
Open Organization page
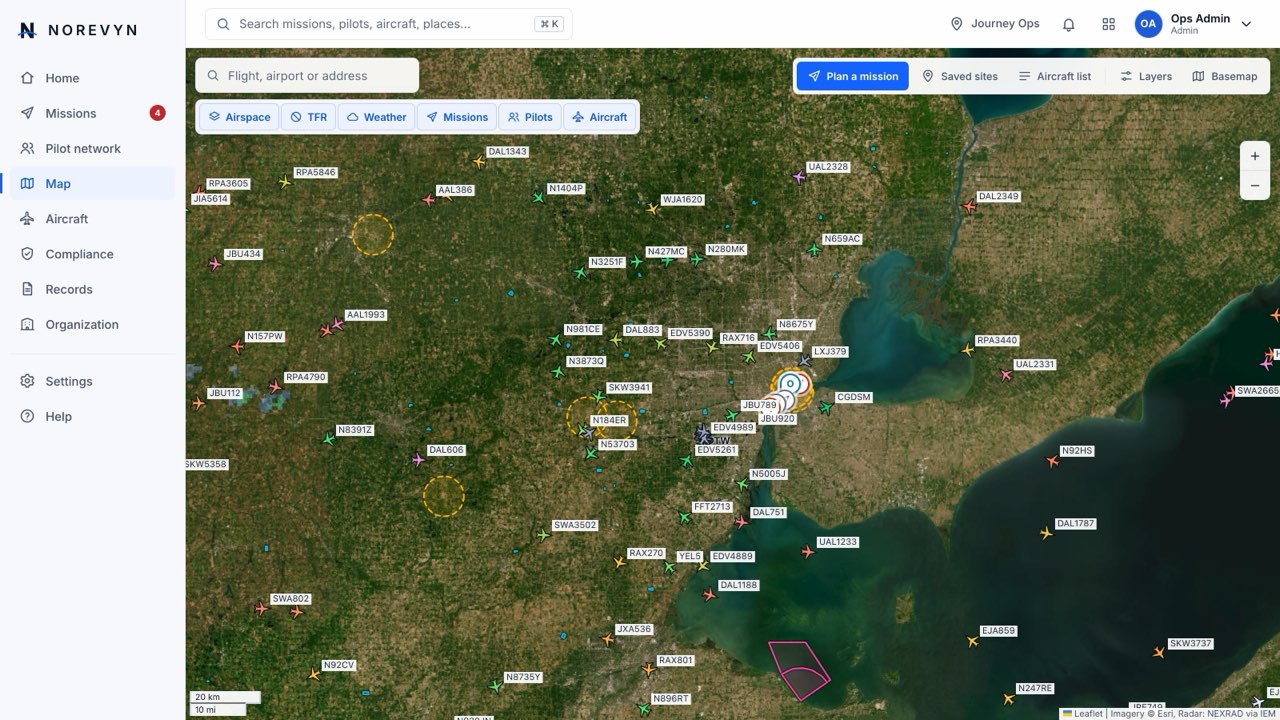(x=92, y=324)
